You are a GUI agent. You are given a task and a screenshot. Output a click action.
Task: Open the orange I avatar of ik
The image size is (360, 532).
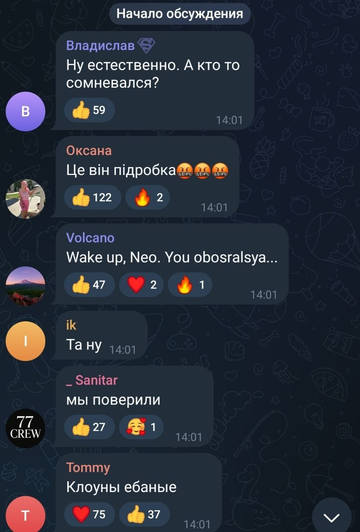25,341
